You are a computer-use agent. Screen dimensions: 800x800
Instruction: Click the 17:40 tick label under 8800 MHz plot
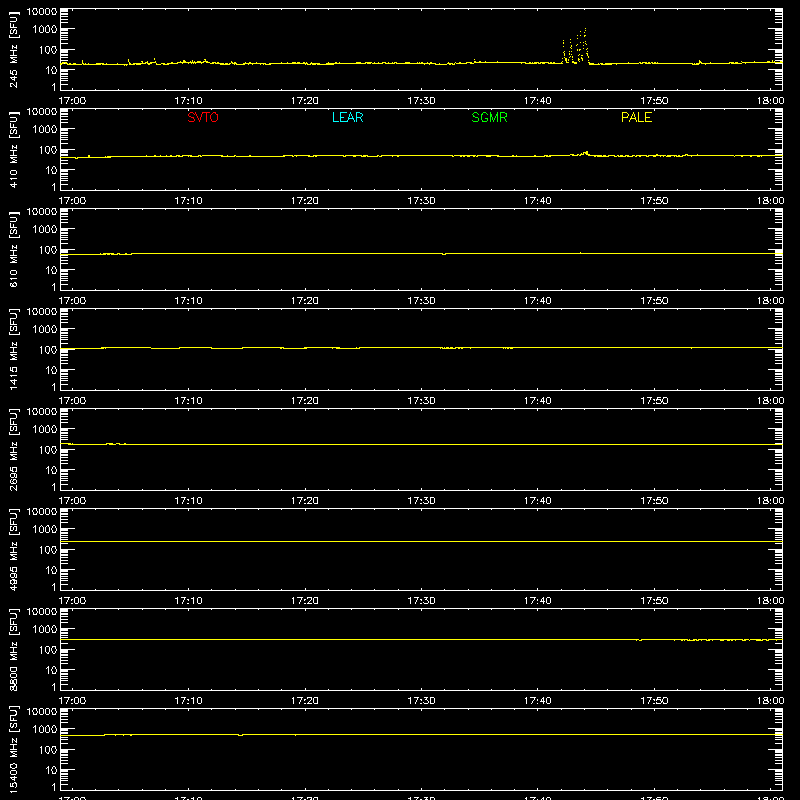(x=538, y=701)
